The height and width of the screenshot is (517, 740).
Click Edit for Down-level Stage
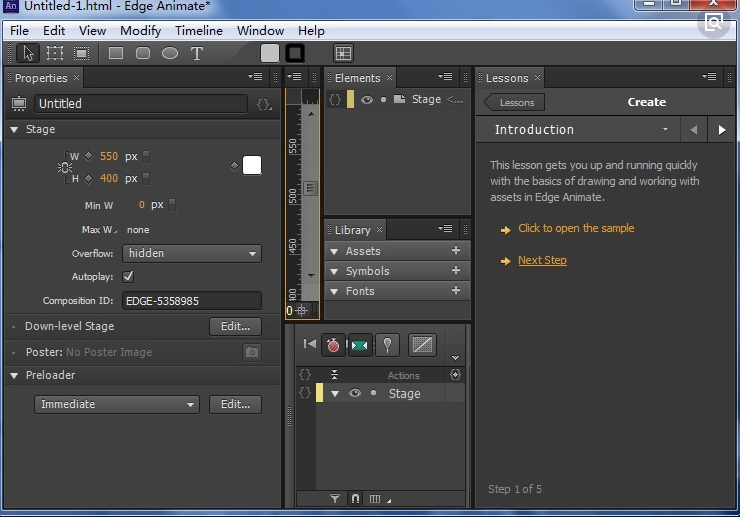click(x=235, y=326)
